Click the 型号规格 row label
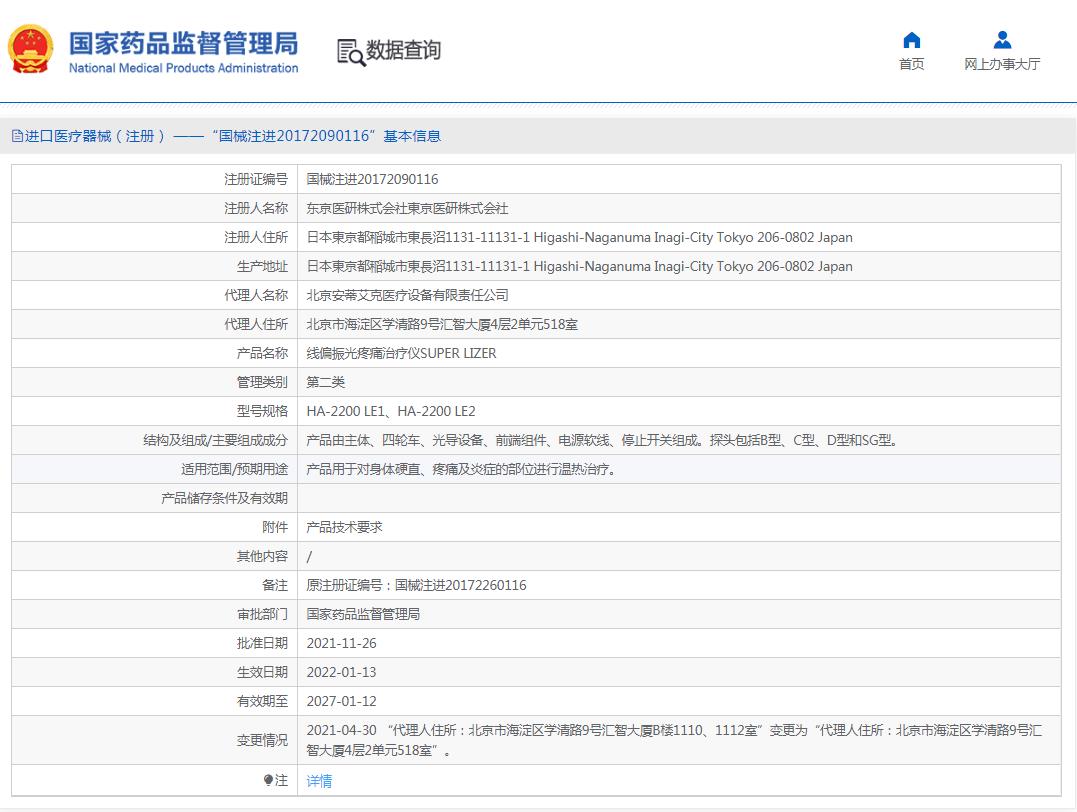The width and height of the screenshot is (1077, 812). click(x=262, y=411)
